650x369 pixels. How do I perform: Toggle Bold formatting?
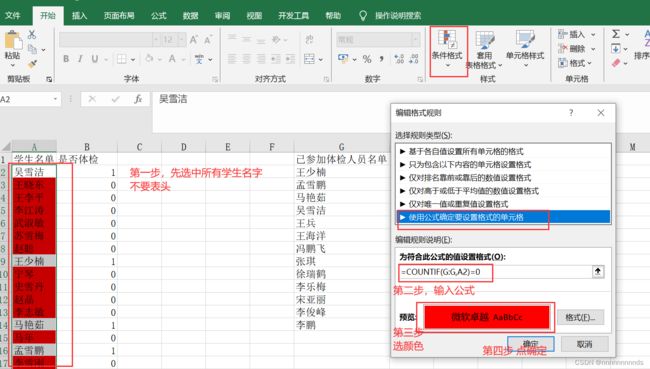click(66, 59)
